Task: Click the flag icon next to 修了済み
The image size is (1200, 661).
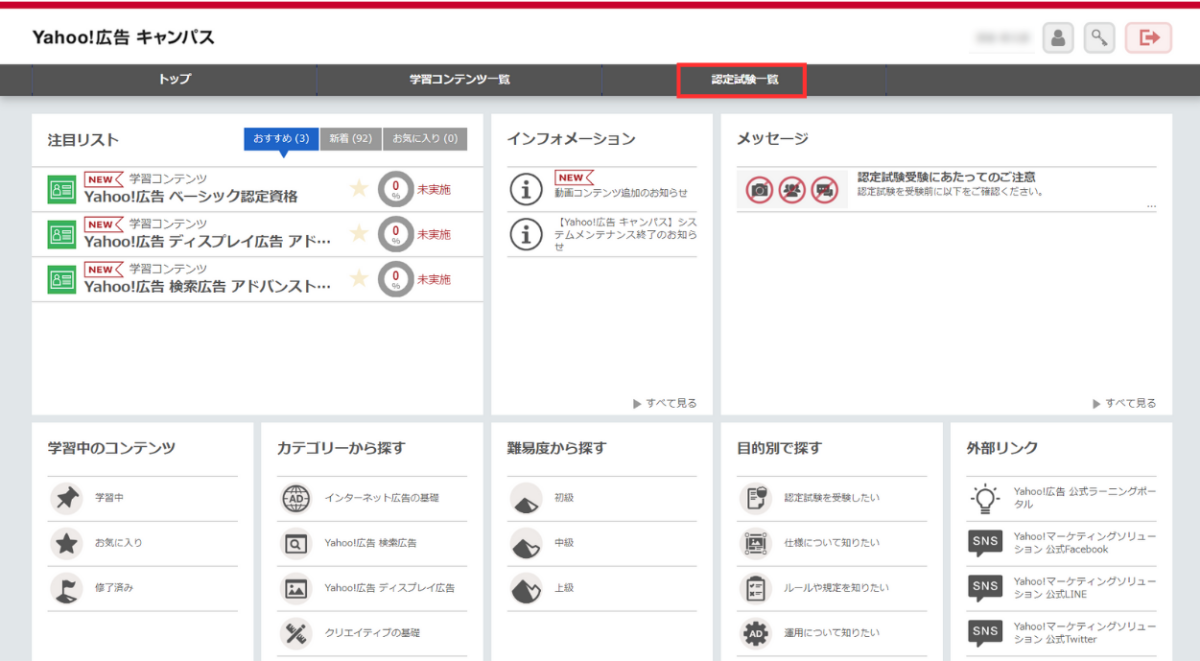Action: [67, 588]
